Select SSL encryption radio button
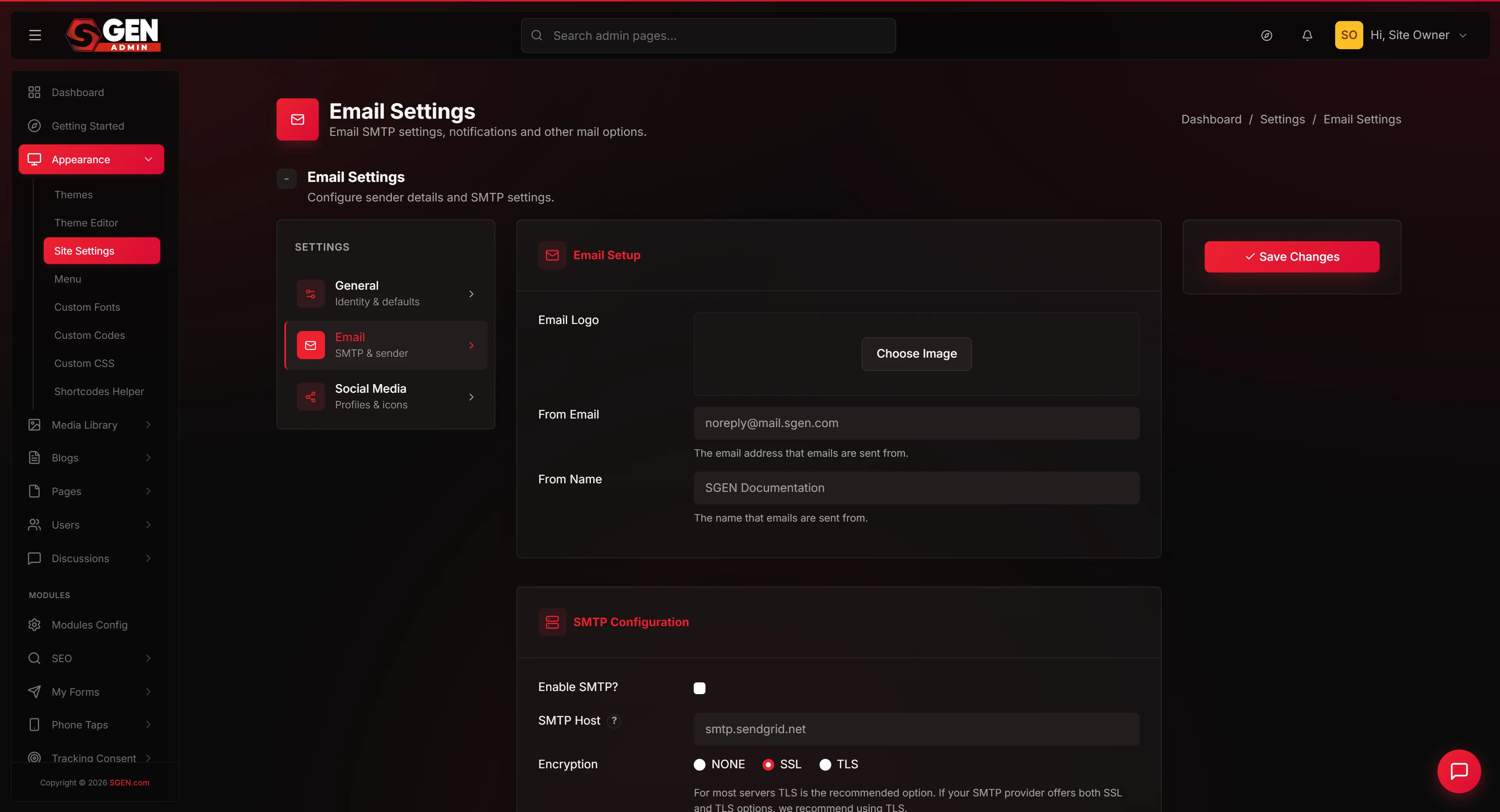Viewport: 1500px width, 812px height. (x=768, y=764)
